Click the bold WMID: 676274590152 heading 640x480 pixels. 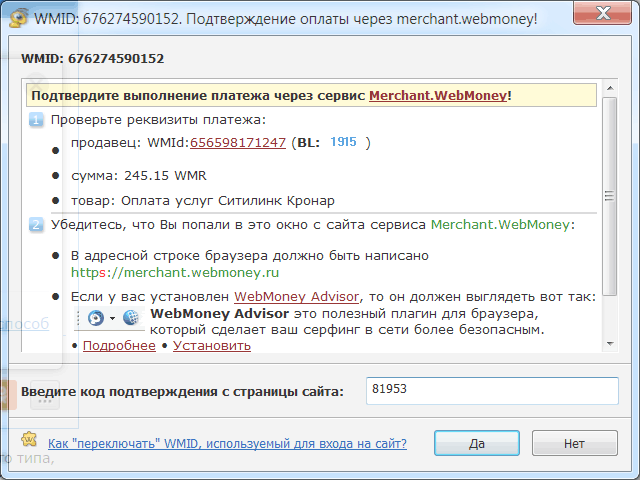[93, 58]
